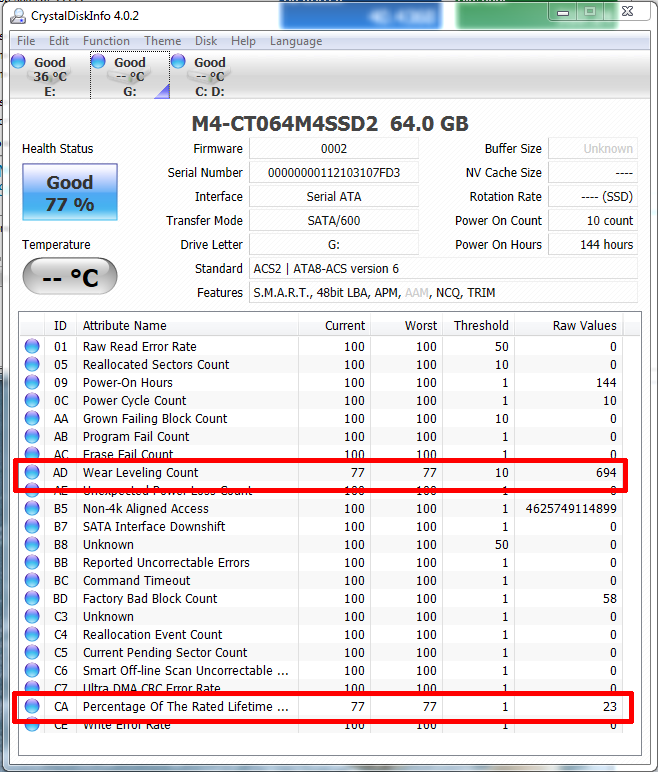This screenshot has width=658, height=772.
Task: Click the Attribute Name column header
Action: tap(187, 325)
